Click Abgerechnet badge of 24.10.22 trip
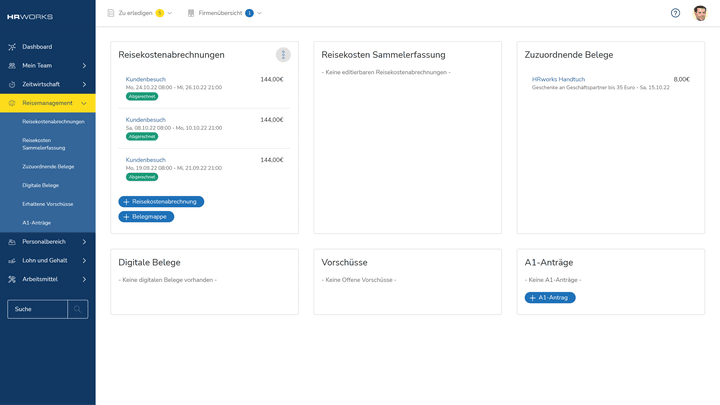The height and width of the screenshot is (405, 720). coord(142,96)
